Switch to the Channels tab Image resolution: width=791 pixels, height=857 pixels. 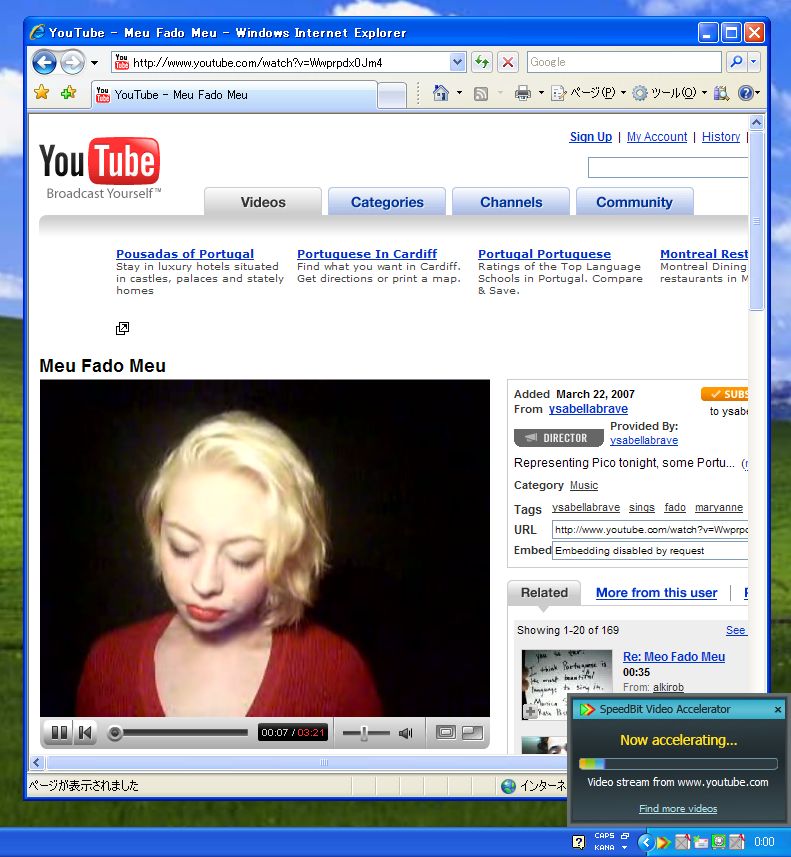click(x=511, y=202)
